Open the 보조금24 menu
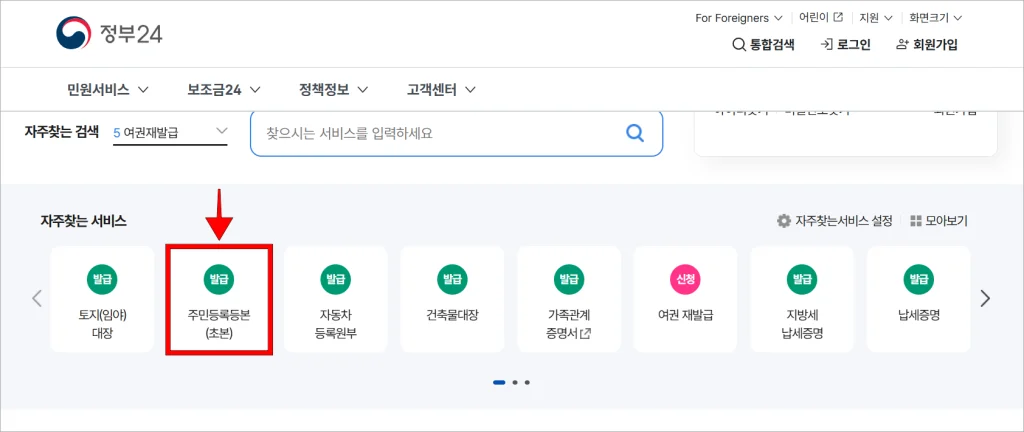Image resolution: width=1024 pixels, height=432 pixels. (x=223, y=89)
